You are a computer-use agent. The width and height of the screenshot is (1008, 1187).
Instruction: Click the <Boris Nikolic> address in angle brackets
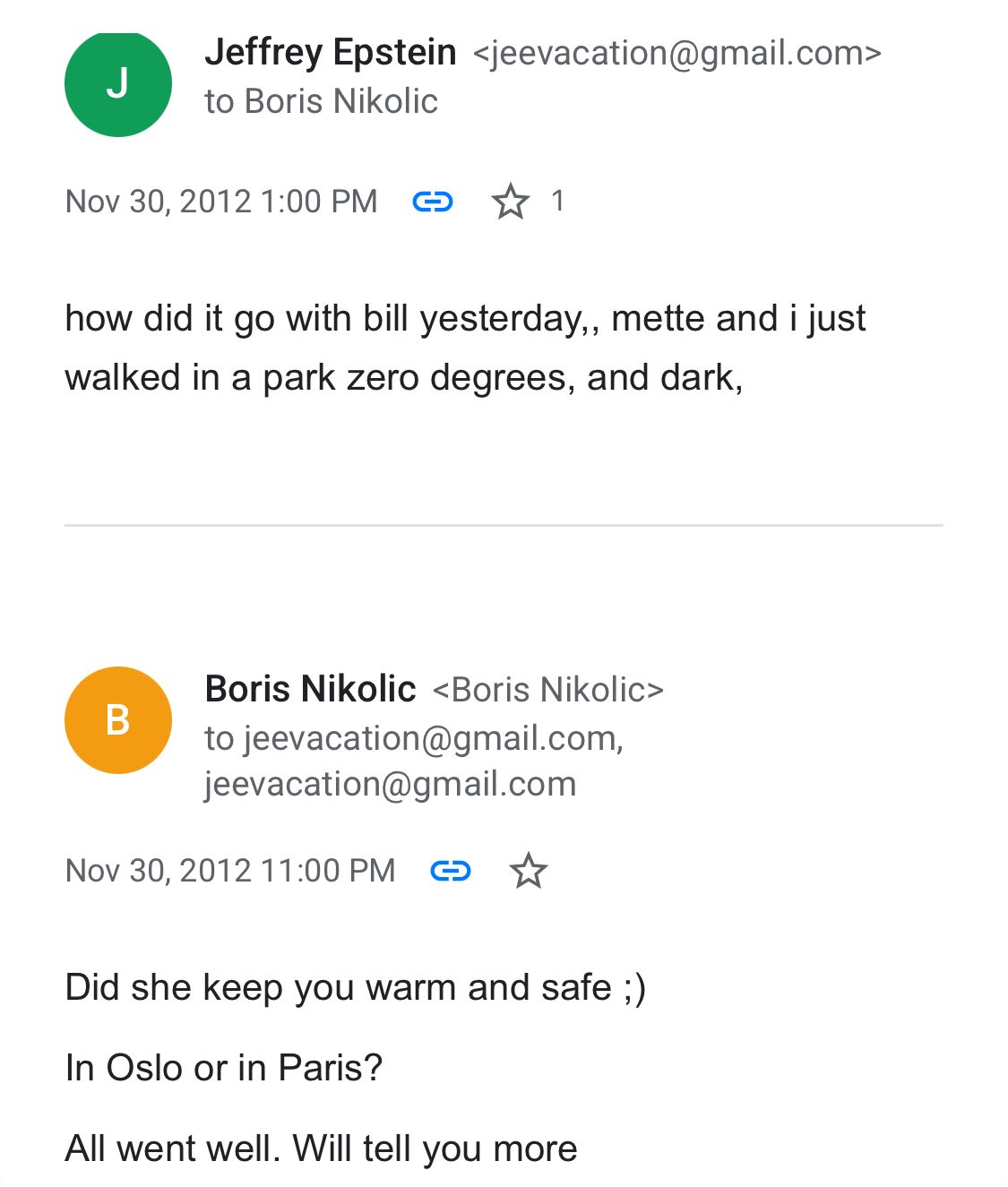tap(547, 690)
